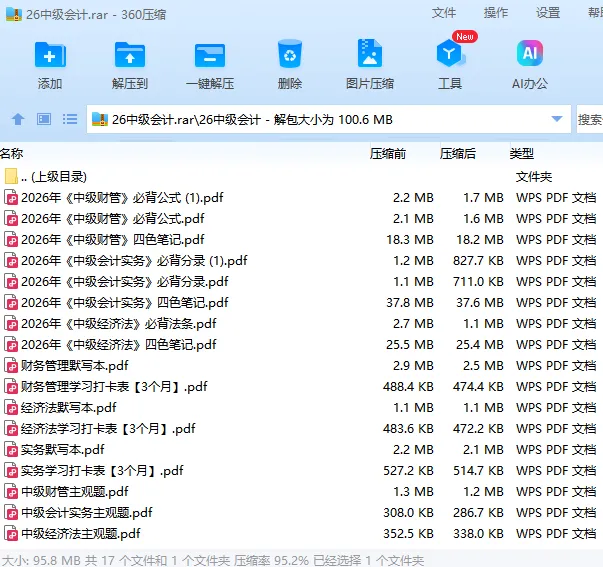Click the PDF icon of 实务默写本.pdf
This screenshot has width=603, height=567.
[12, 450]
